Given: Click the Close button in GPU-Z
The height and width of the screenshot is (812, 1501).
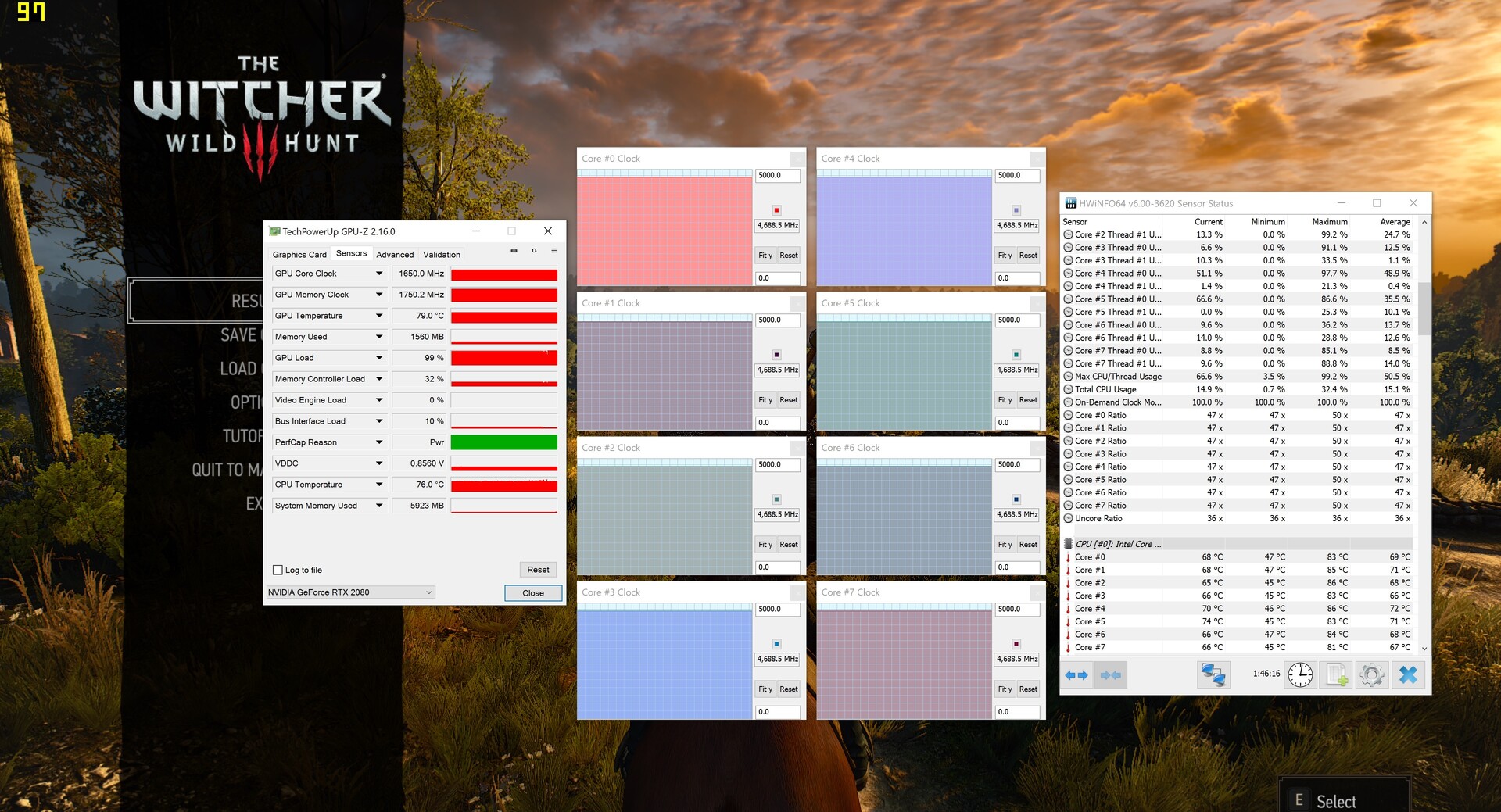Looking at the screenshot, I should 533,593.
